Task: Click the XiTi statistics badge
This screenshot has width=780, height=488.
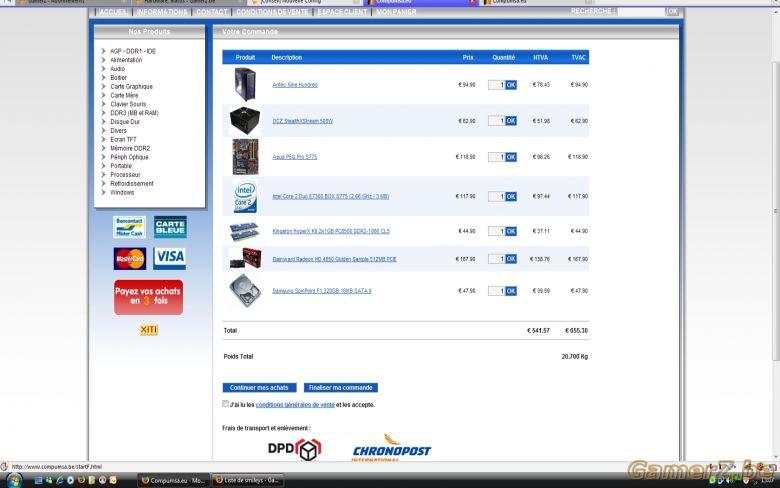Action: 148,330
